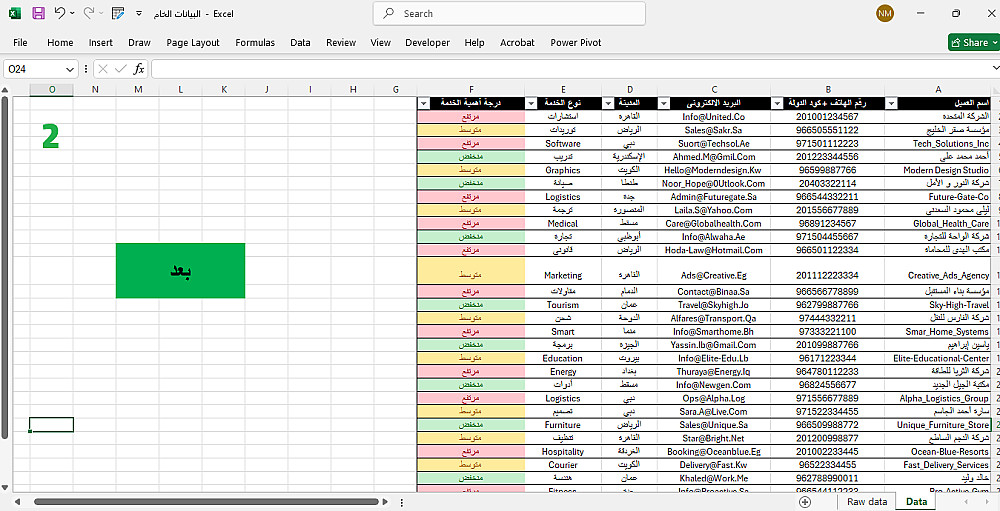Select column O header
1000x511 pixels.
tap(52, 90)
